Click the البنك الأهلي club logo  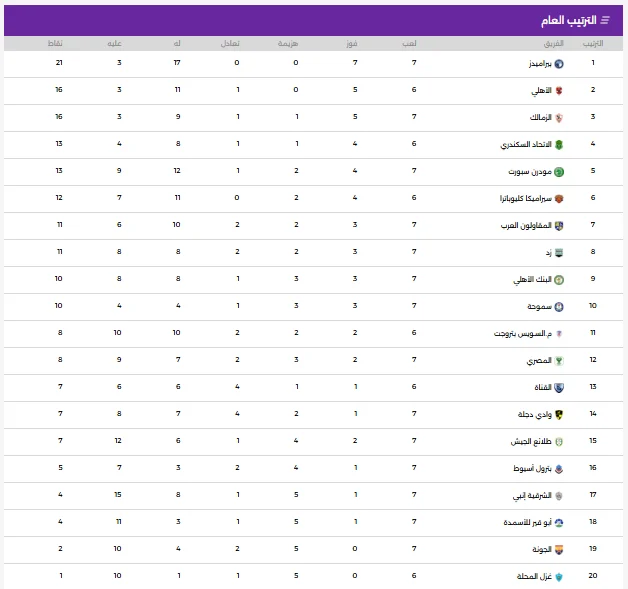tap(559, 280)
